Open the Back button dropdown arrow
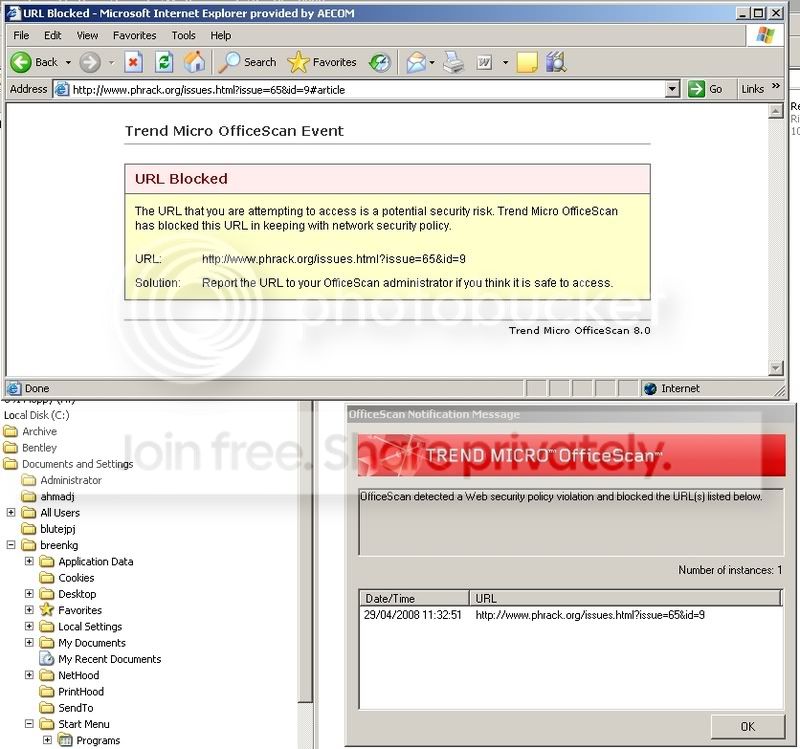The image size is (800, 749). [68, 61]
